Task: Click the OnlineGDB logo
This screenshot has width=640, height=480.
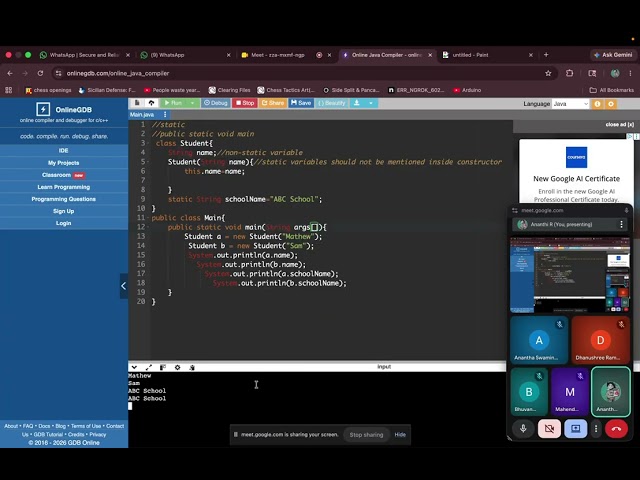Action: pyautogui.click(x=64, y=109)
